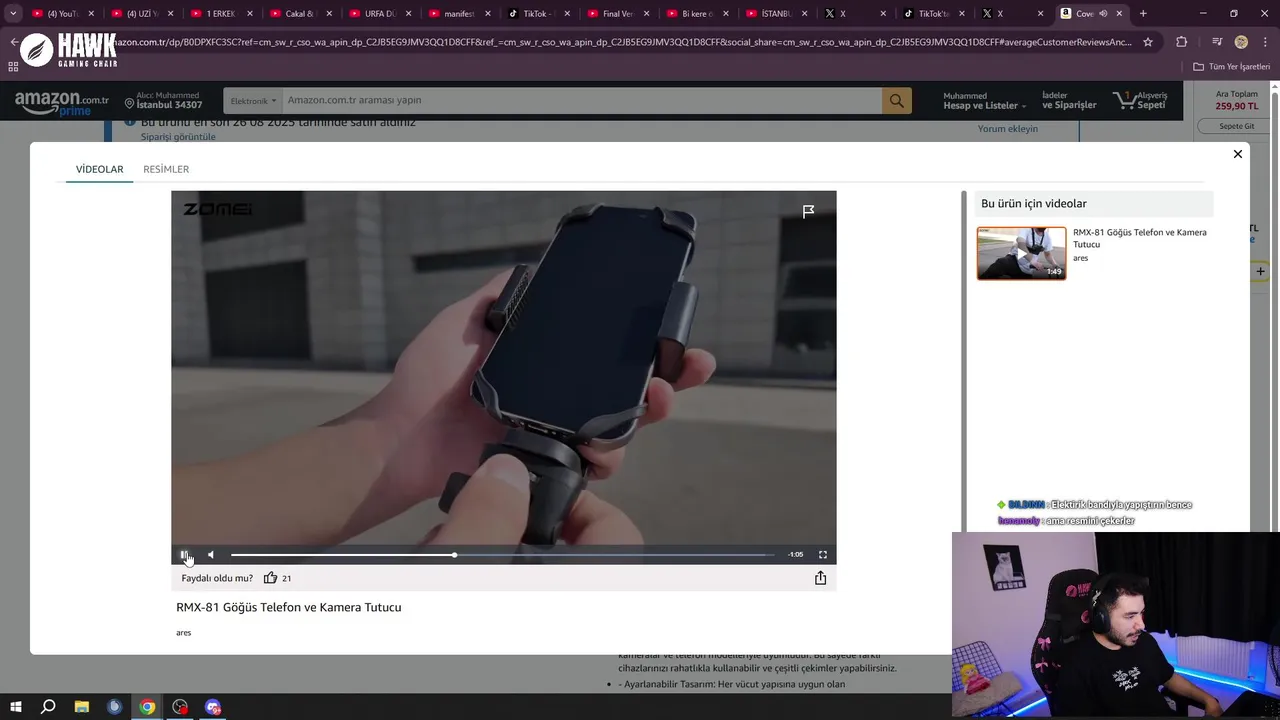1280x720 pixels.
Task: Change delivery address İstanbul 34307
Action: 163,101
